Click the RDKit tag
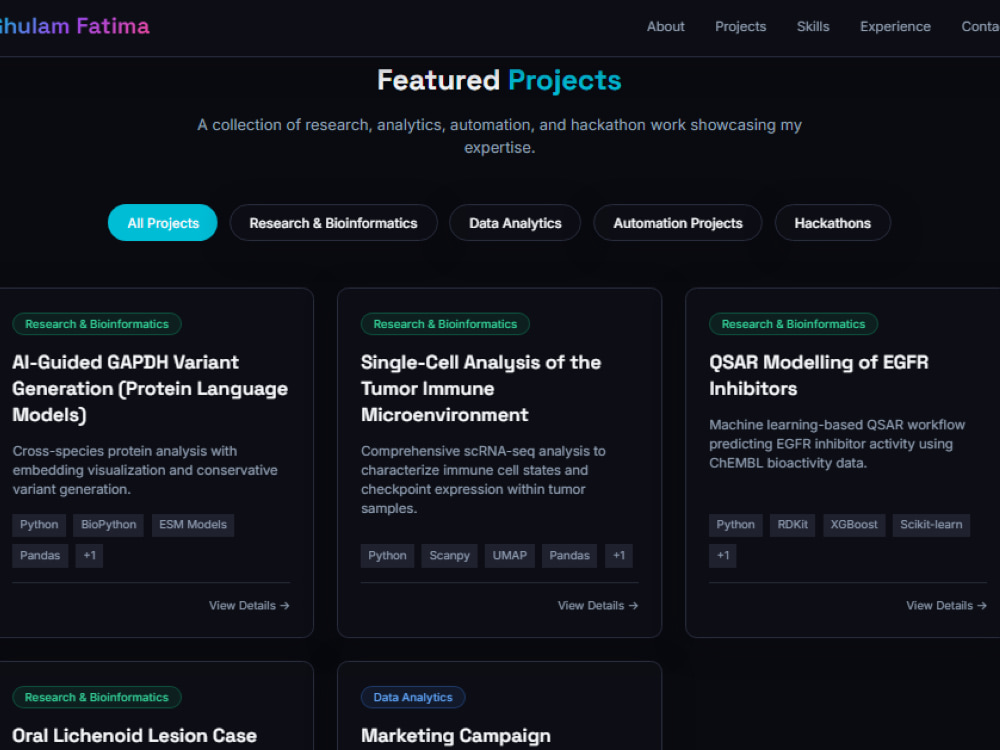Image resolution: width=1000 pixels, height=750 pixels. [x=792, y=525]
